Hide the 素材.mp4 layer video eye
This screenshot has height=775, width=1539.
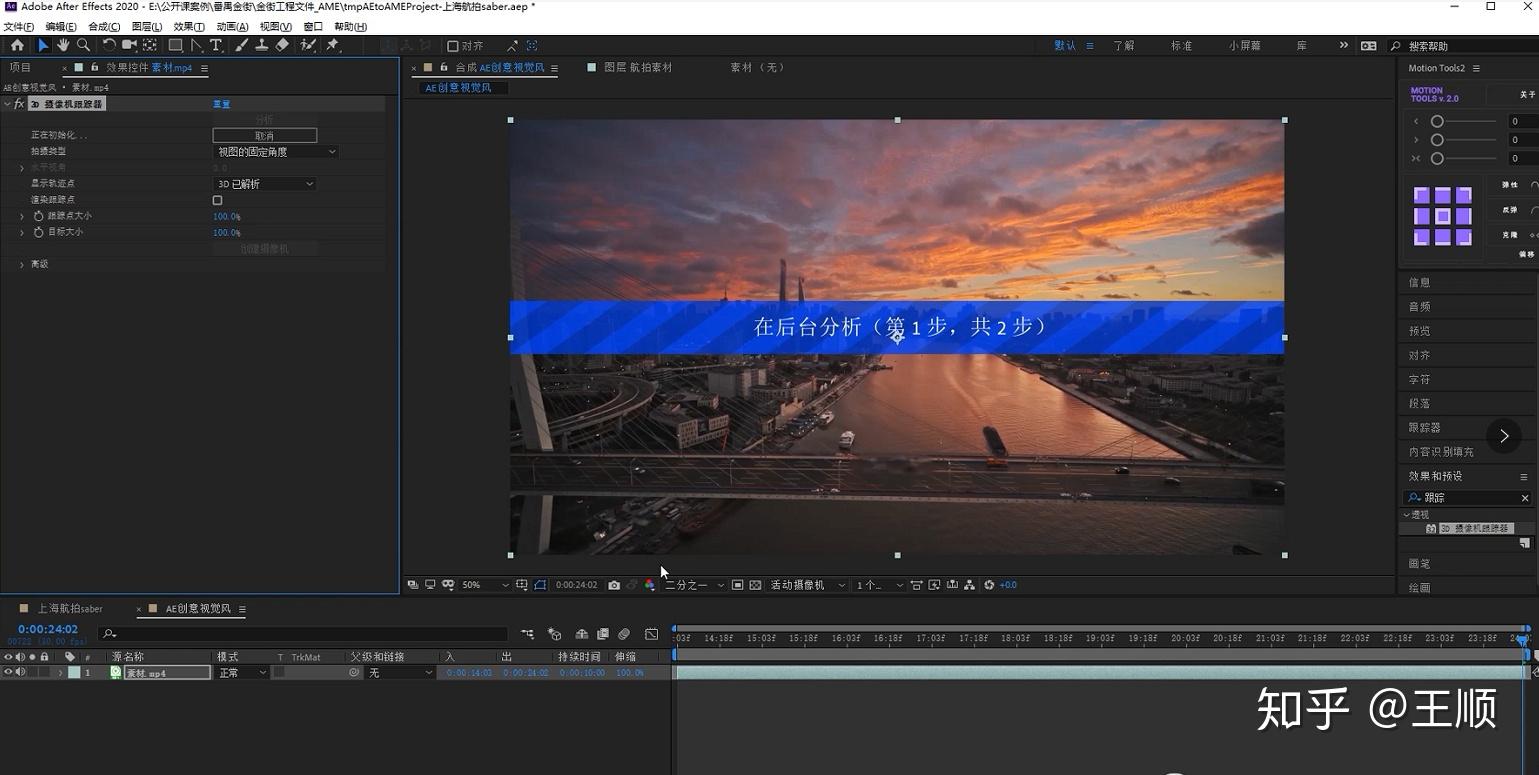pyautogui.click(x=8, y=673)
